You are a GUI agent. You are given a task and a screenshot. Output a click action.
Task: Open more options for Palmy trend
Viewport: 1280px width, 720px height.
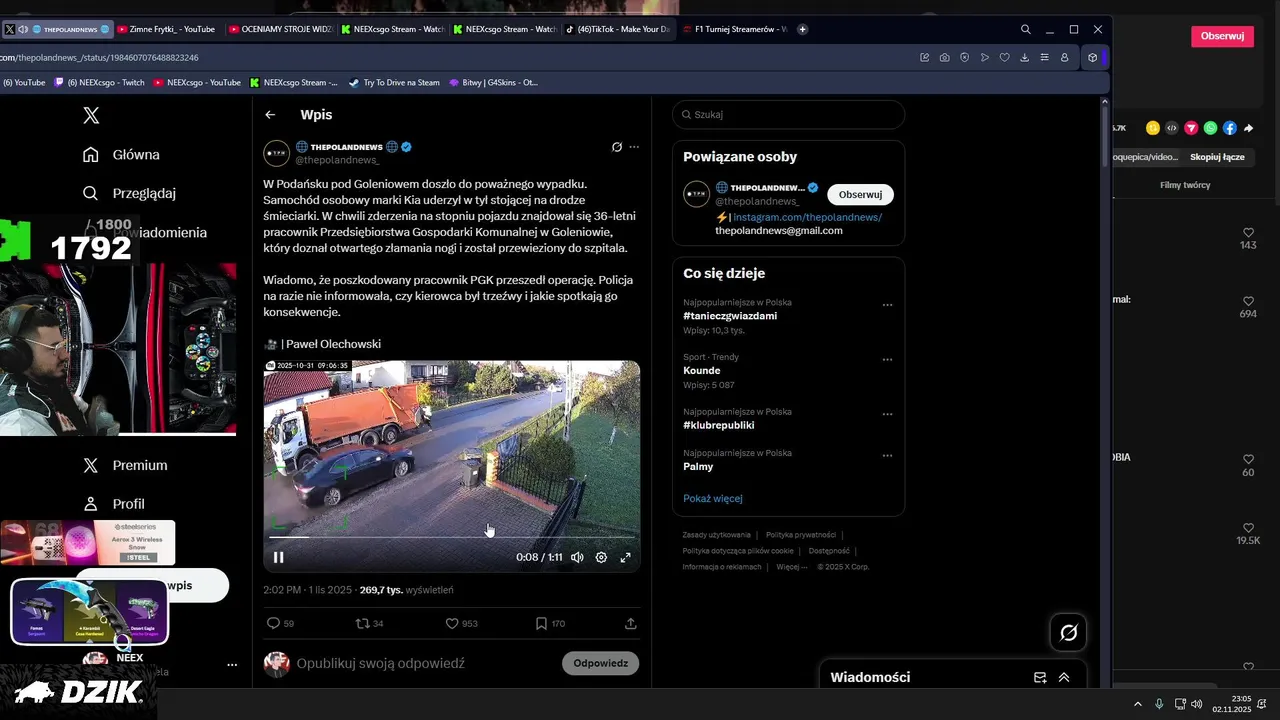click(x=887, y=456)
